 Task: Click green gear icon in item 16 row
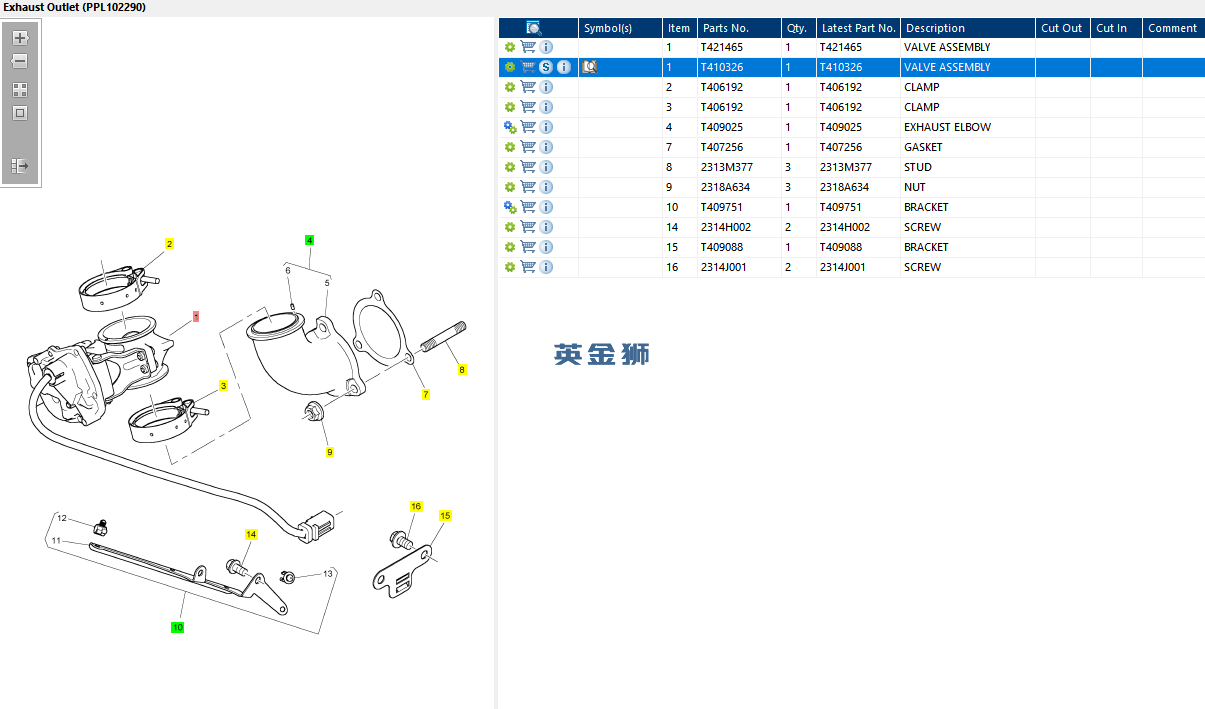(510, 267)
